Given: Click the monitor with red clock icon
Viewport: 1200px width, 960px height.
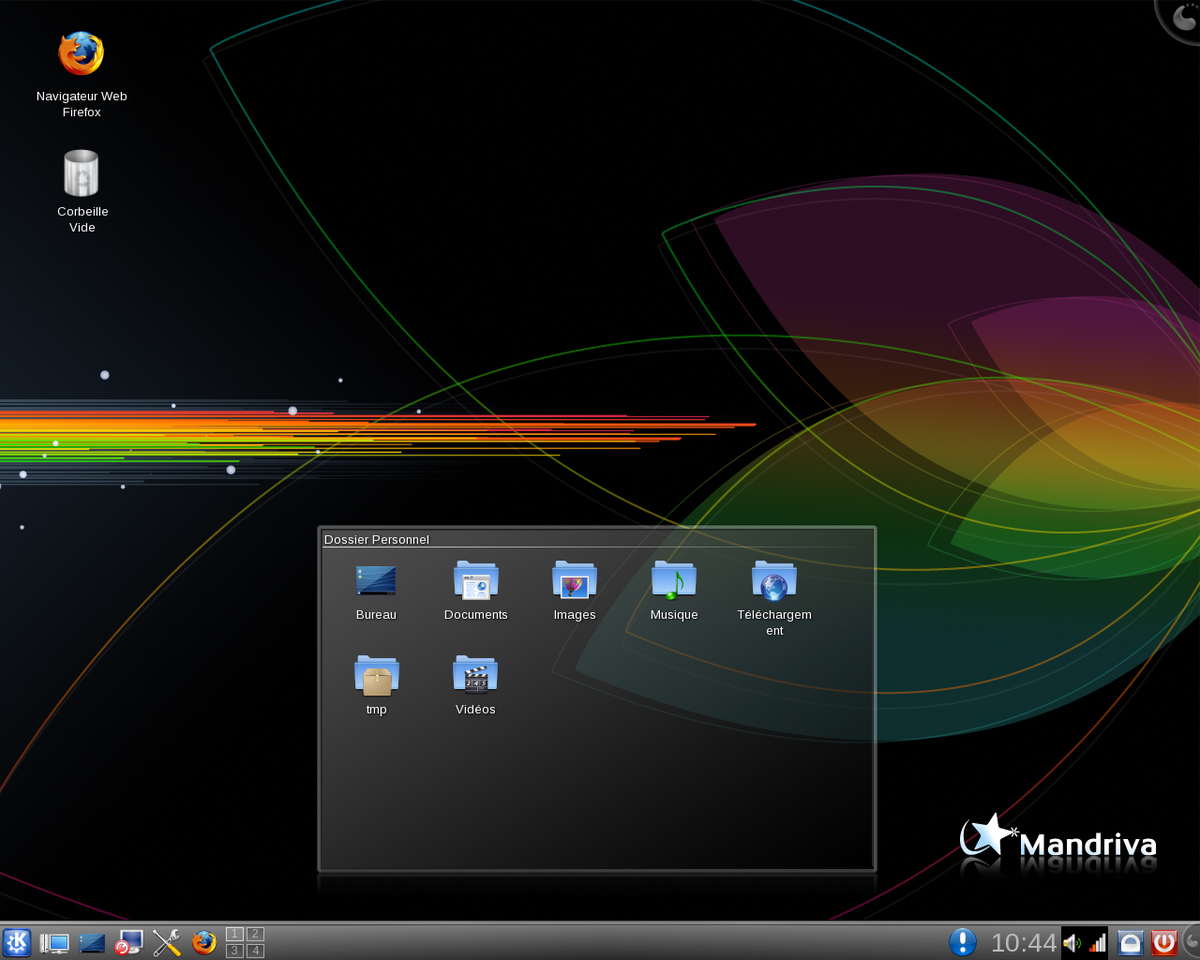Looking at the screenshot, I should point(129,942).
